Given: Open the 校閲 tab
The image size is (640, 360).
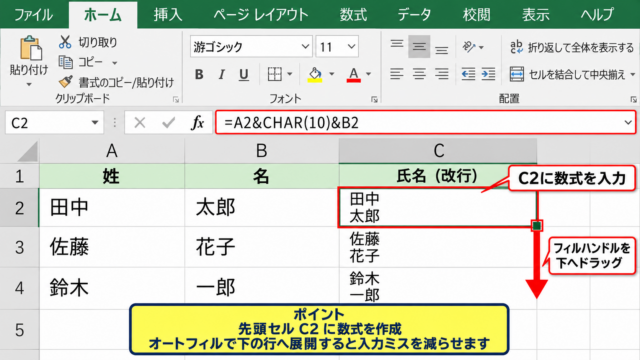Looking at the screenshot, I should [476, 15].
